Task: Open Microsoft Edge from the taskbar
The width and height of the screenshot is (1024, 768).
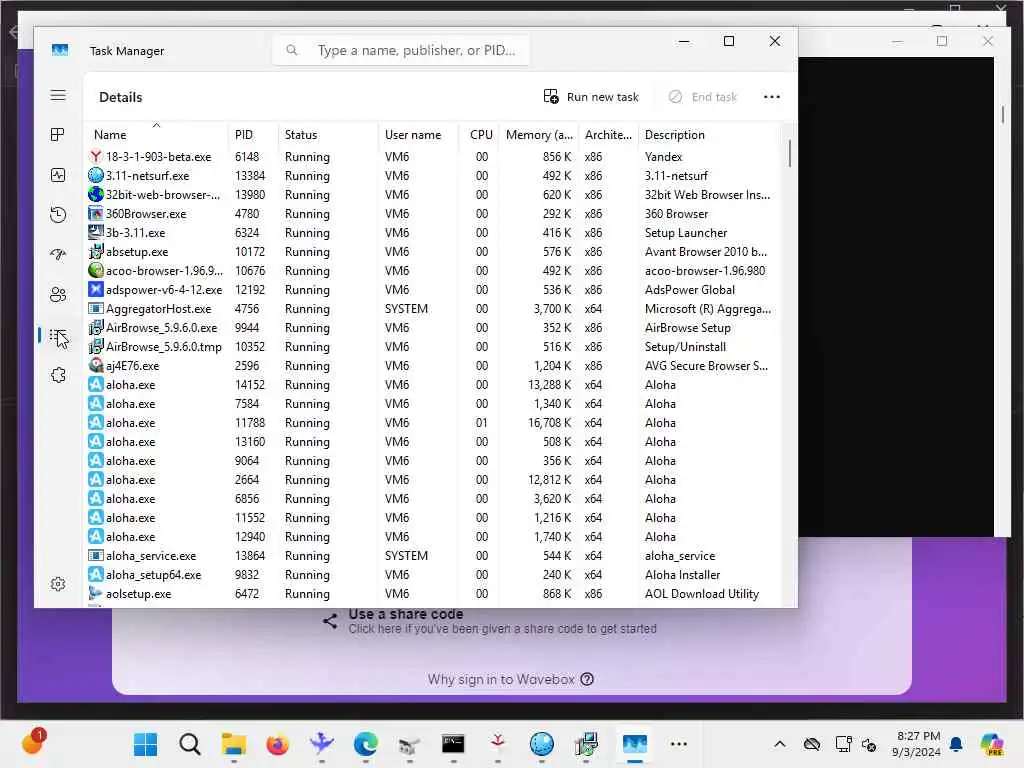Action: click(x=366, y=744)
